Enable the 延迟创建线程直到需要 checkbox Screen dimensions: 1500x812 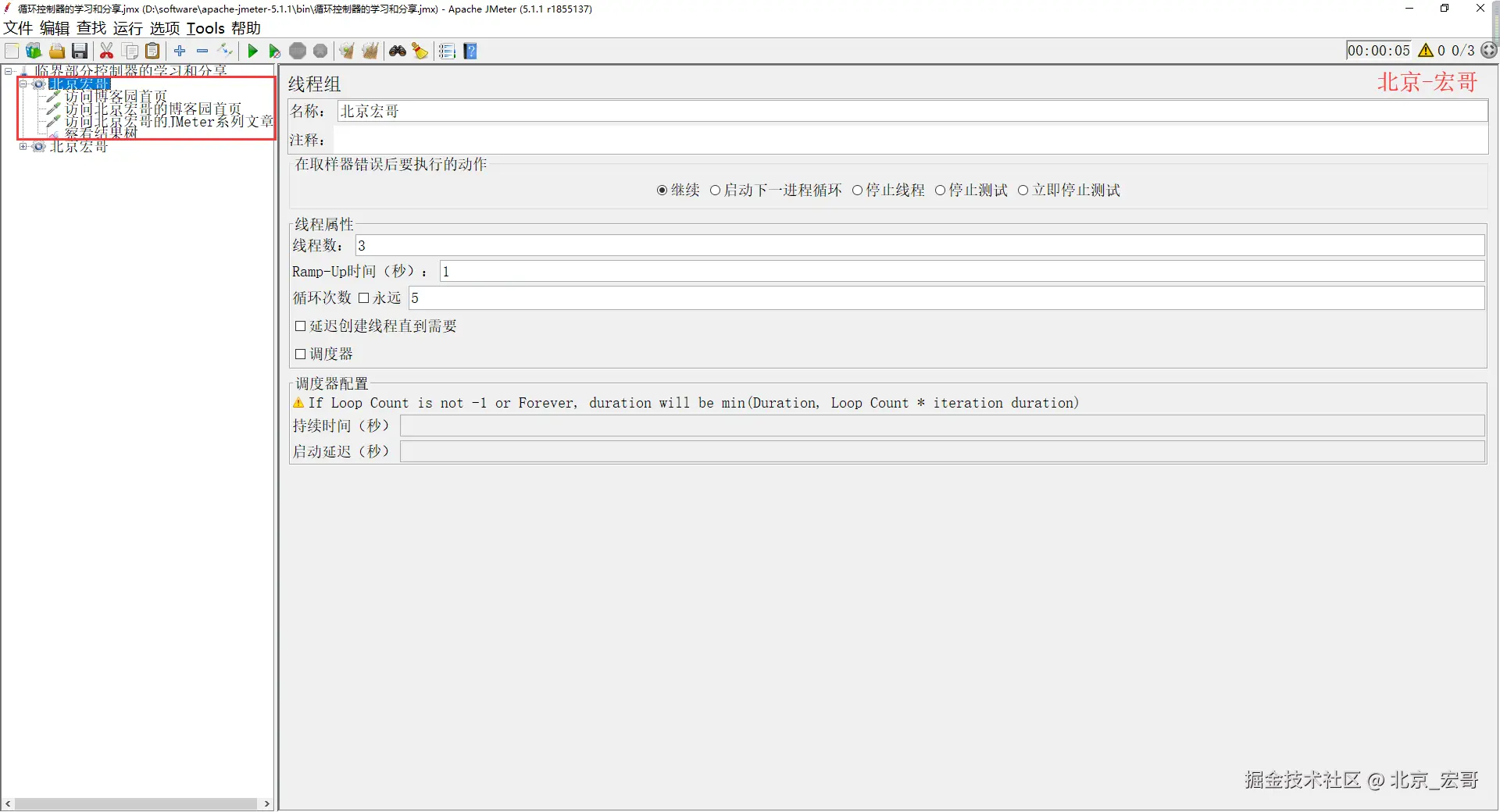300,326
